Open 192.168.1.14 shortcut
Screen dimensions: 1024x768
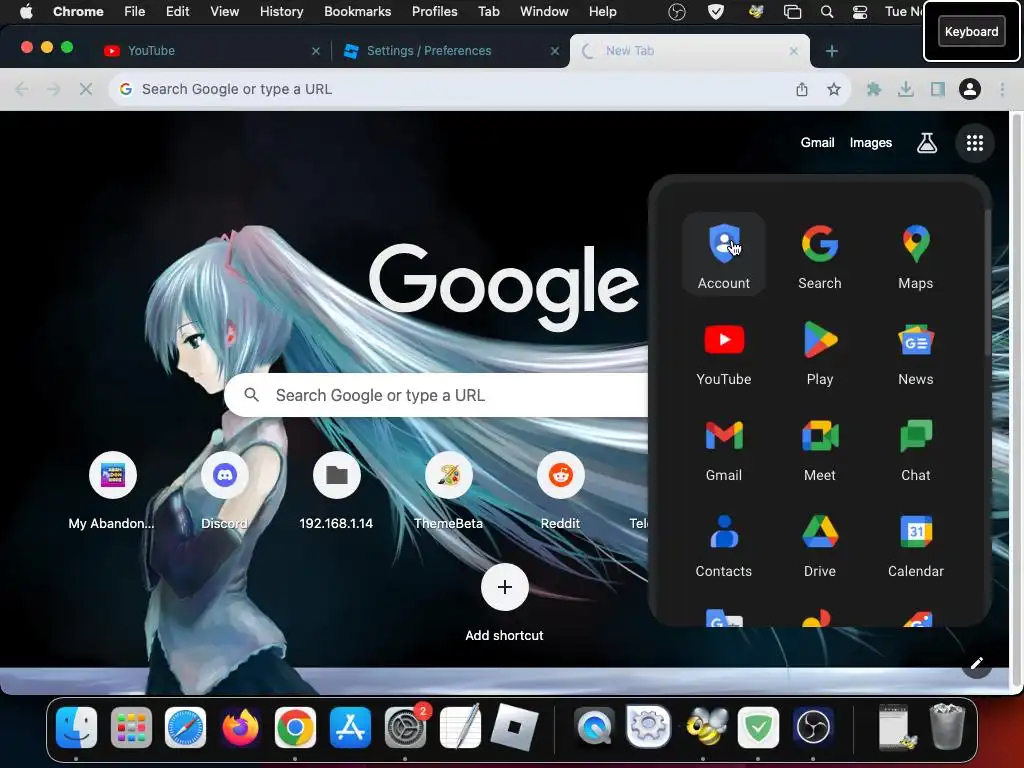coord(336,491)
